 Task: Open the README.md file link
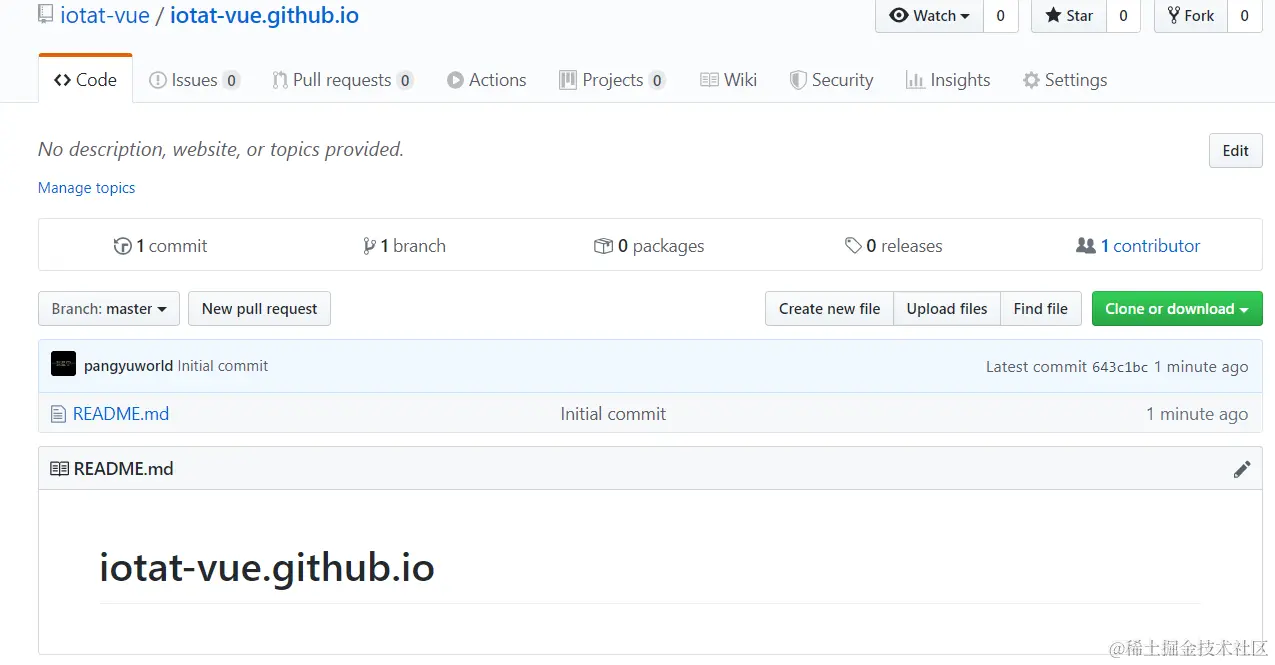pos(121,414)
